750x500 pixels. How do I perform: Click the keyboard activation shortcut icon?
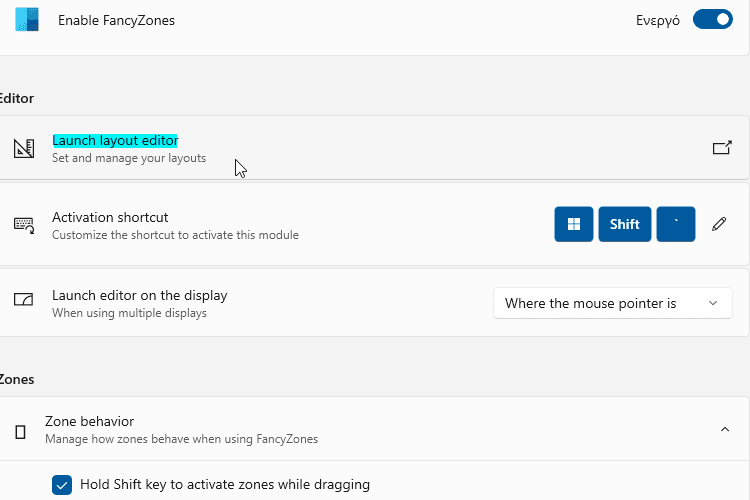click(x=23, y=224)
